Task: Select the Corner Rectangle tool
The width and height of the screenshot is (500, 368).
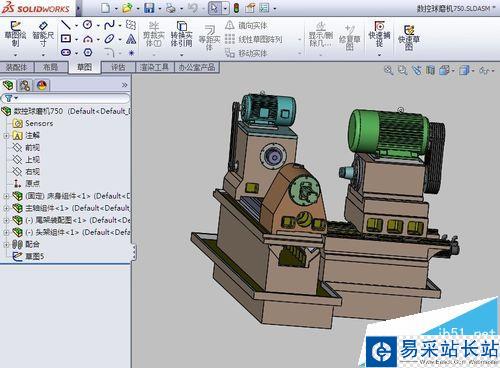Action: tap(66, 39)
